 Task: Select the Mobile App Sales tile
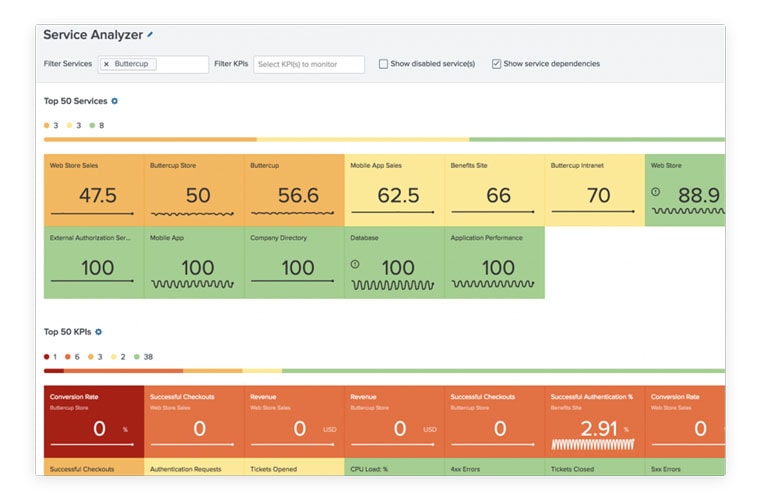tap(394, 190)
